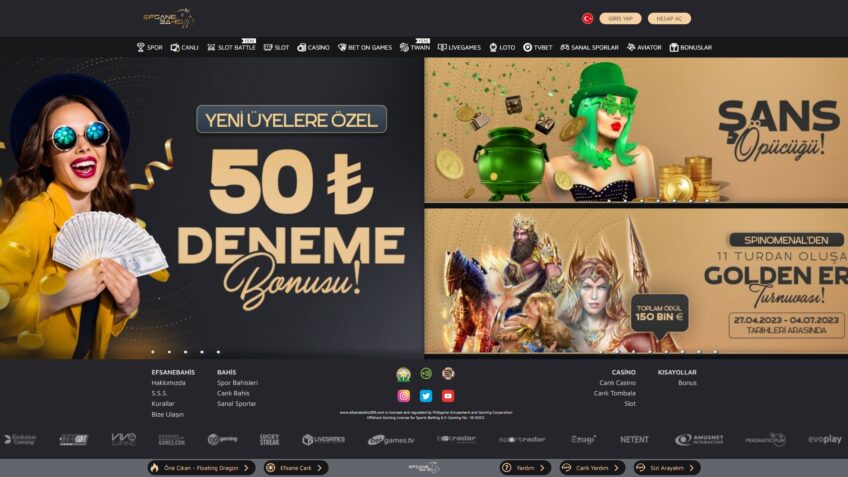Select the first carousel dot on main banner
This screenshot has width=848, height=477.
[153, 352]
